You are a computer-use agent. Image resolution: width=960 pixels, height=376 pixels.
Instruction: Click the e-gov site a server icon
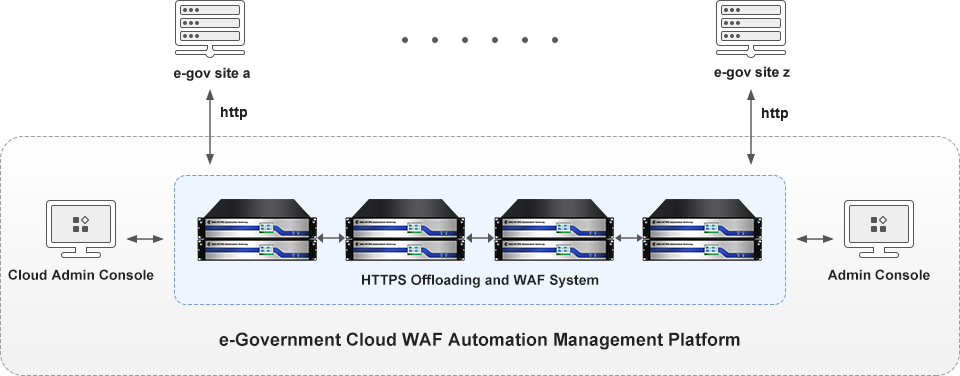pos(210,29)
